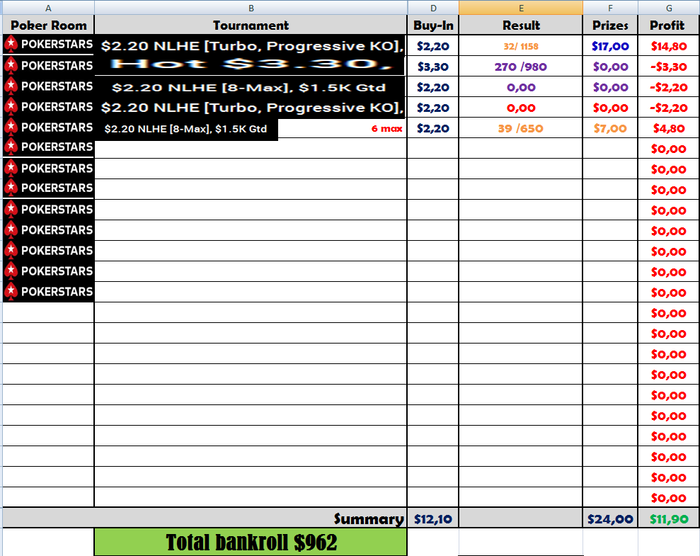Select Prizes cell $17,00
700x556 pixels.
[x=610, y=46]
